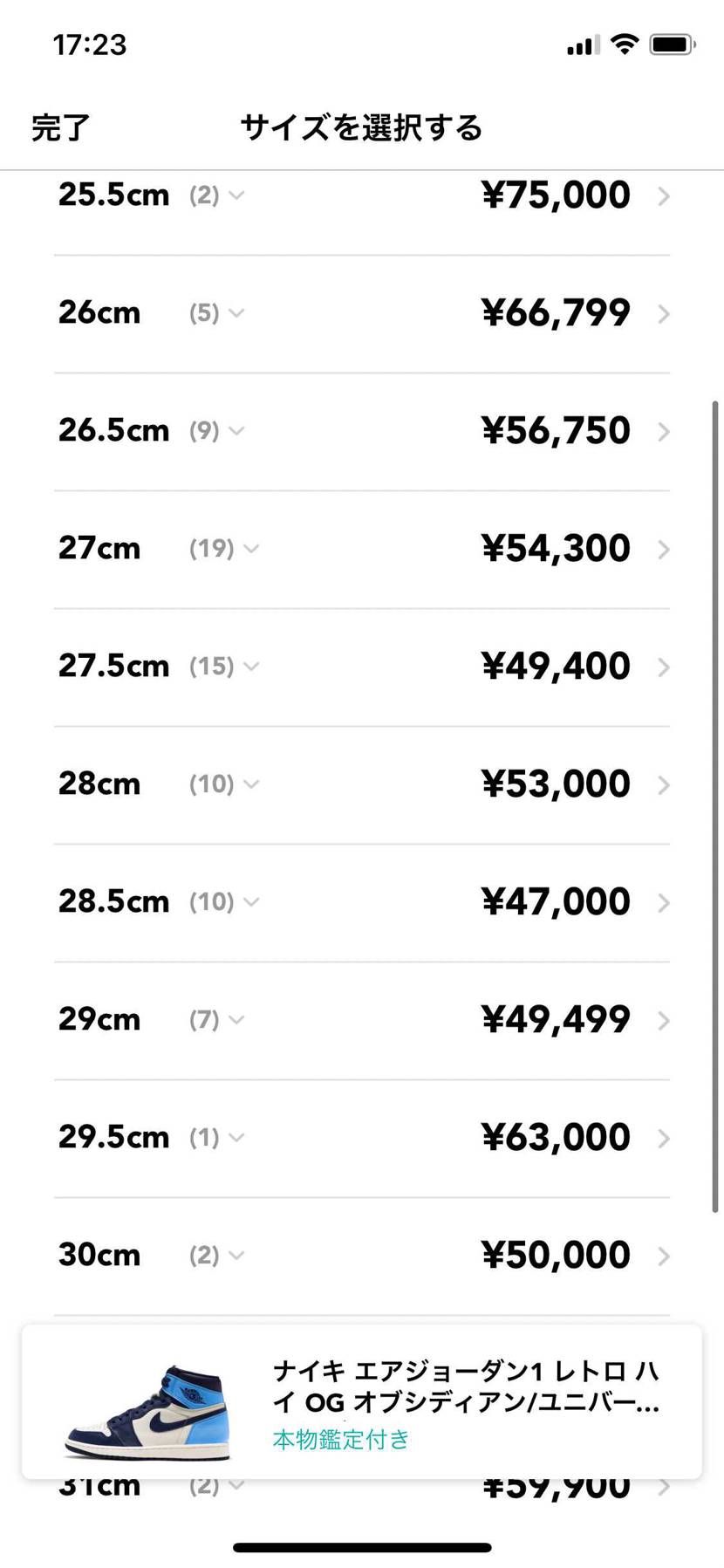Click right arrow next to ¥63,000
The width and height of the screenshot is (724, 1568).
(x=664, y=1139)
